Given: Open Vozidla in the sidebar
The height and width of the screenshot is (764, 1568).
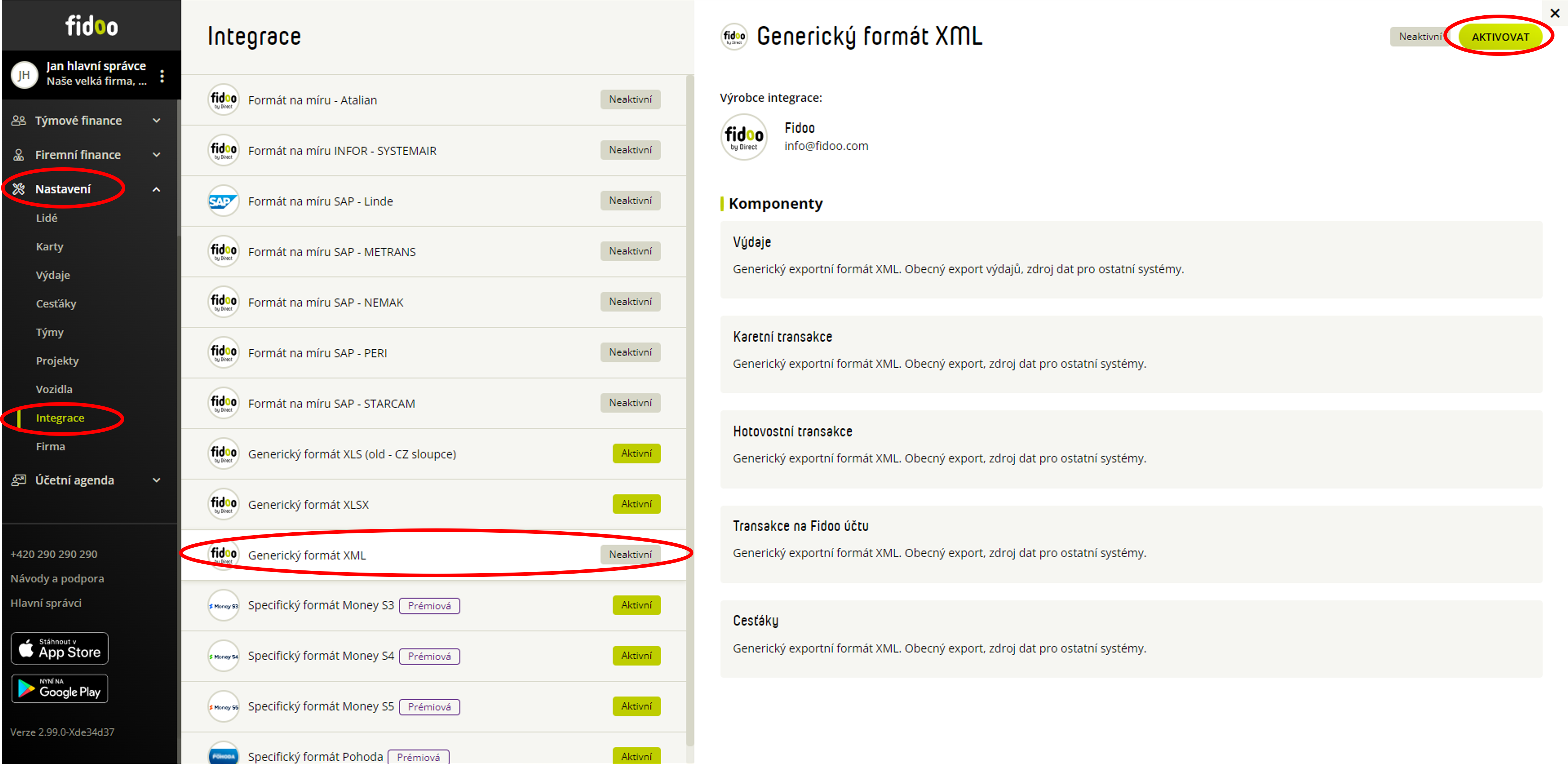Looking at the screenshot, I should 54,389.
